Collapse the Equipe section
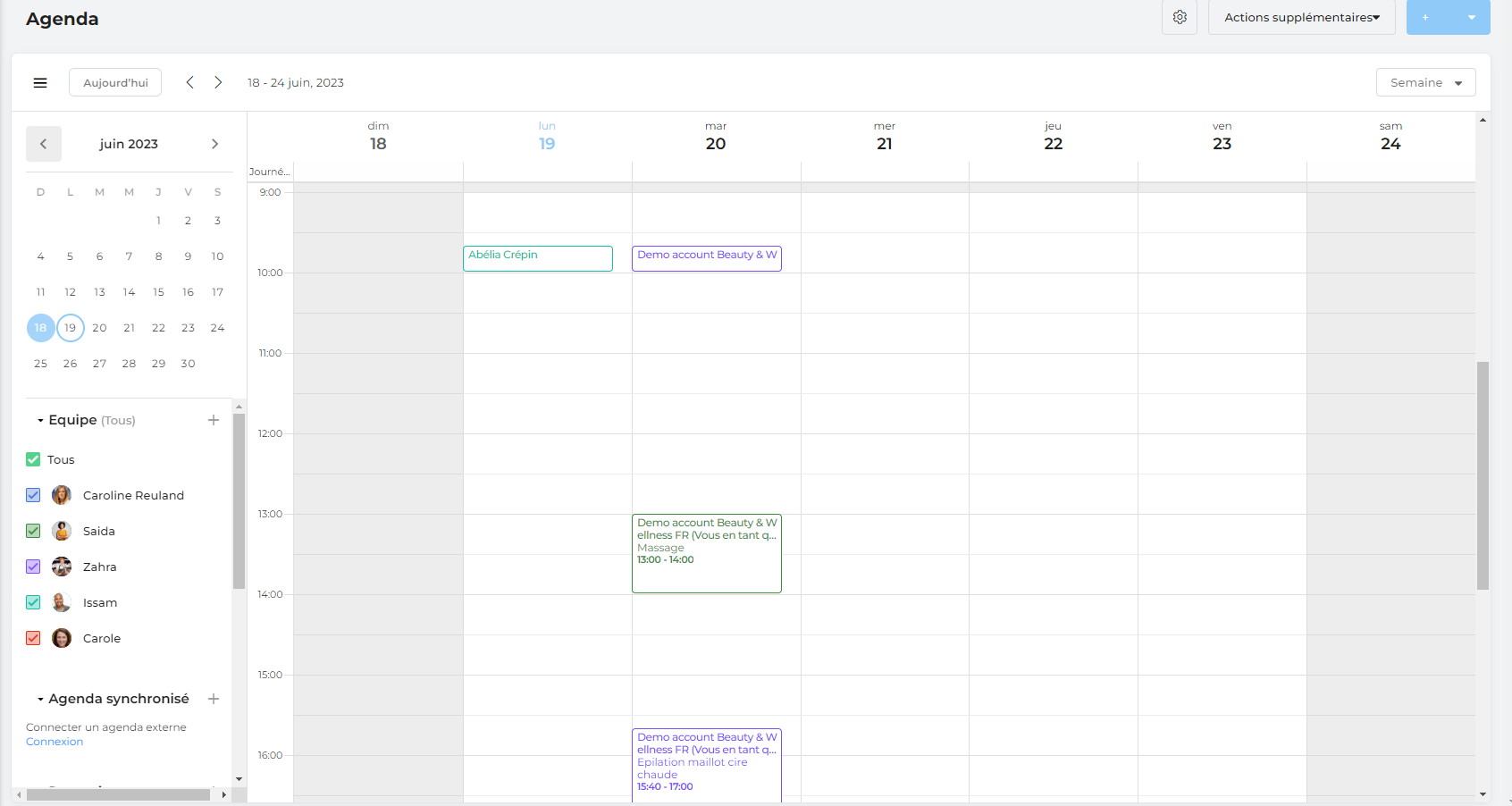 [41, 420]
